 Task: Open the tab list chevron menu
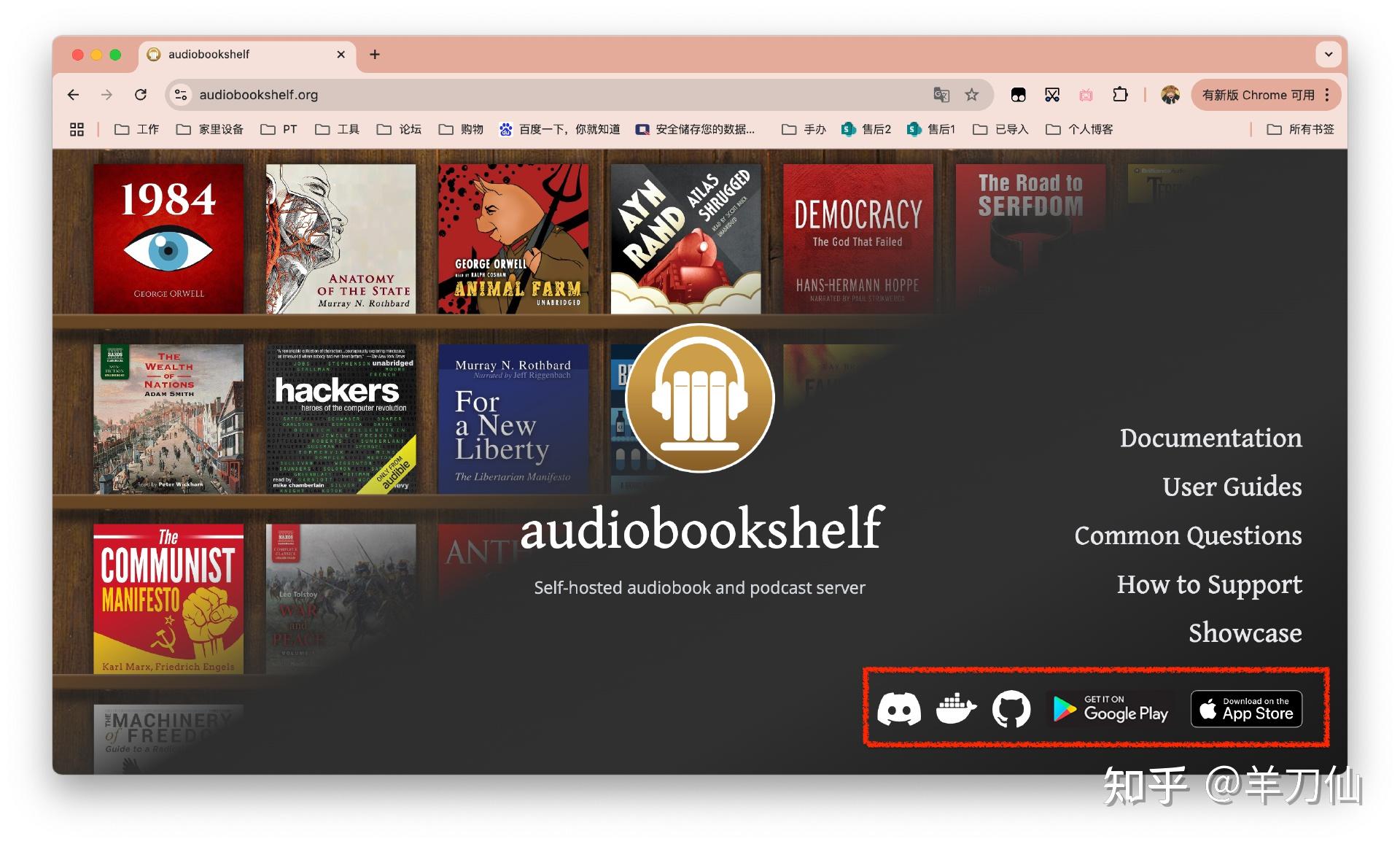tap(1329, 54)
